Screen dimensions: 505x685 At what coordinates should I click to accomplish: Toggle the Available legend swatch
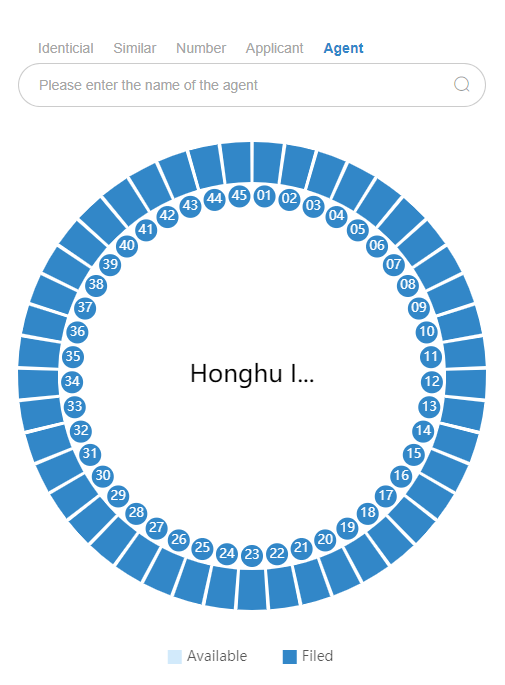(174, 657)
